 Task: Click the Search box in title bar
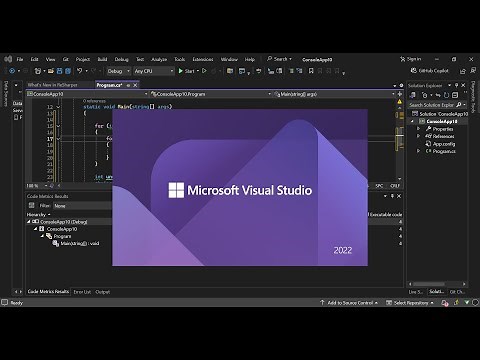[x=279, y=59]
